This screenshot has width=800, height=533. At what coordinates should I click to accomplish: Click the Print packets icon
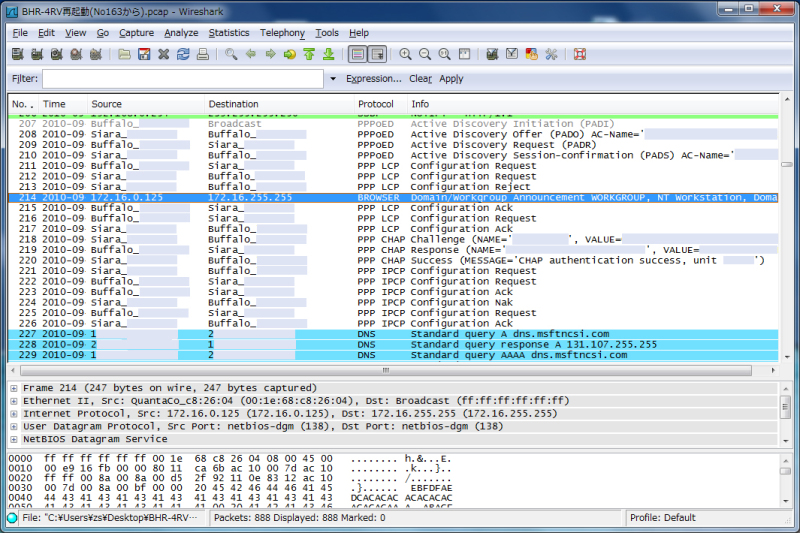(x=203, y=54)
